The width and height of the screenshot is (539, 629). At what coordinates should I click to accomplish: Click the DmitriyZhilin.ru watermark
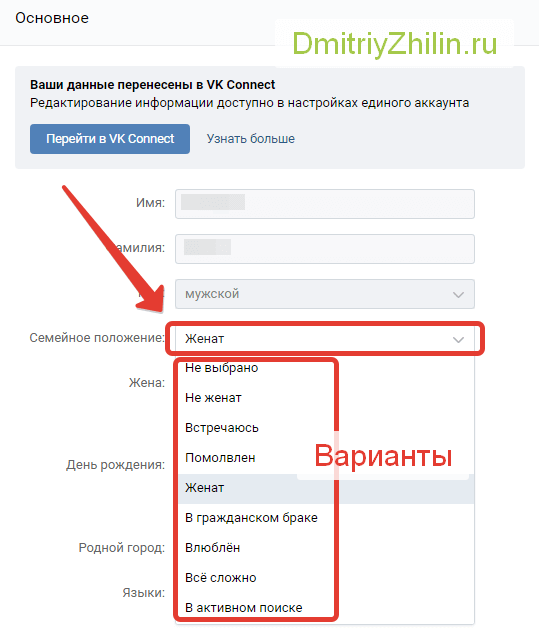395,43
